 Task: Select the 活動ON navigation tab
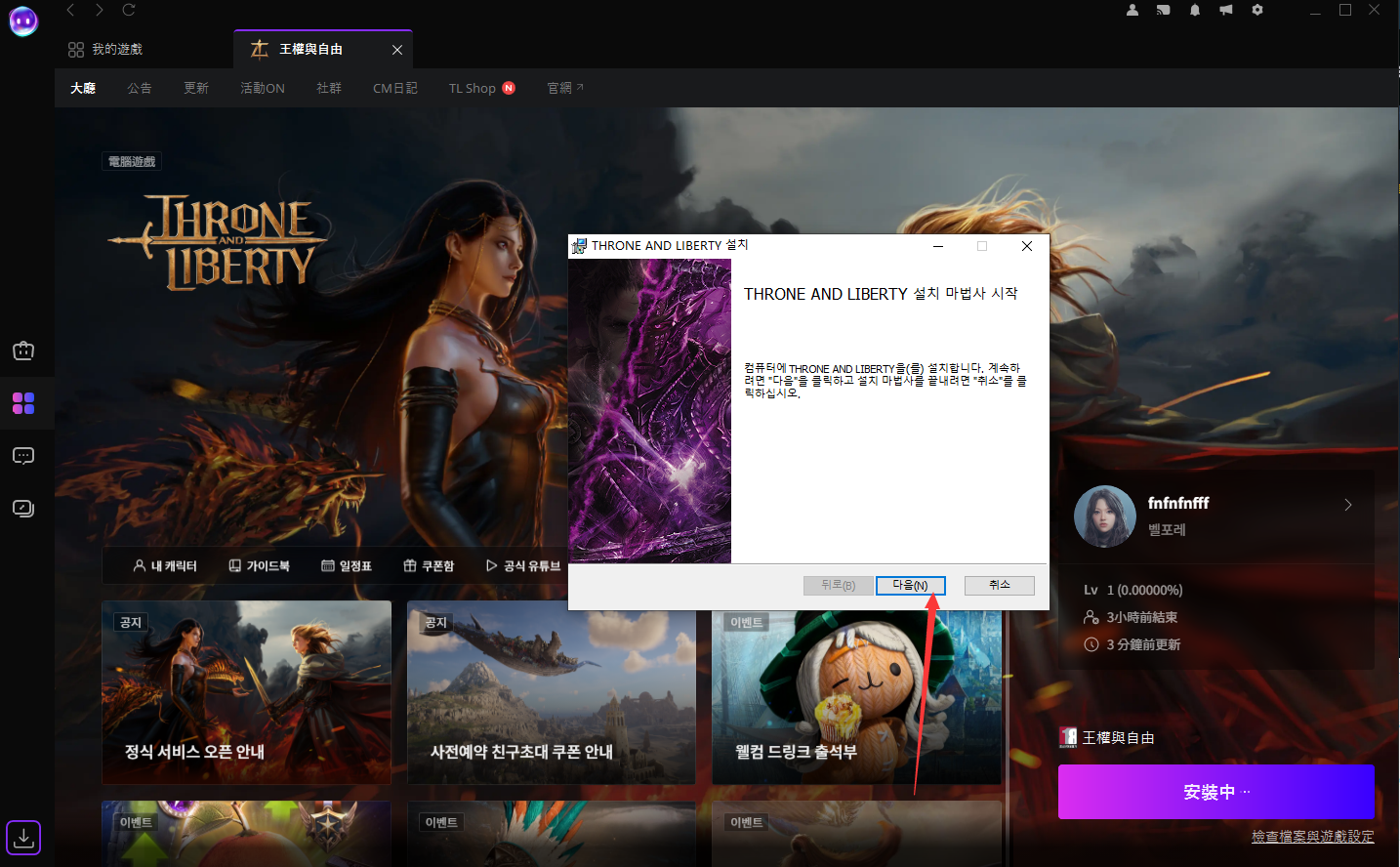point(263,88)
